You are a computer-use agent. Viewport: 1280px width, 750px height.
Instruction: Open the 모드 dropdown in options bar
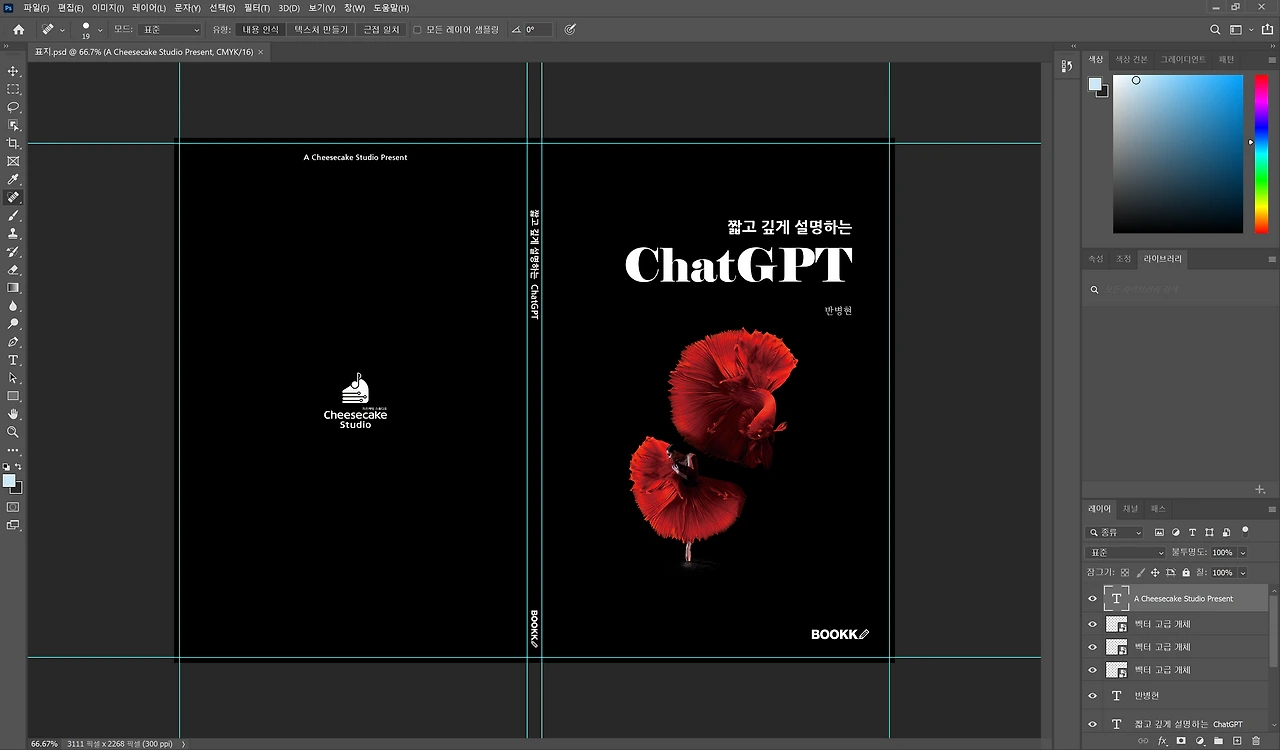coord(169,30)
